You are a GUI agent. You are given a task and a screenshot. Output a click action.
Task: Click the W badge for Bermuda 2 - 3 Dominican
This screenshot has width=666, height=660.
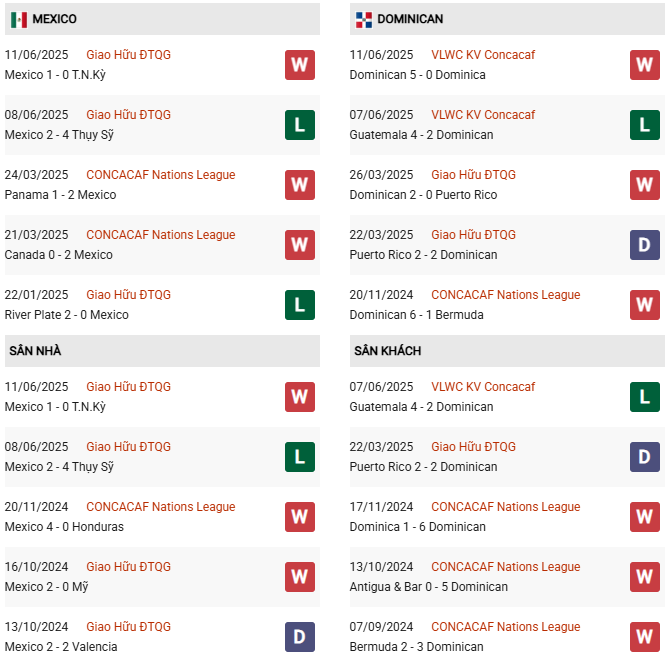644,637
